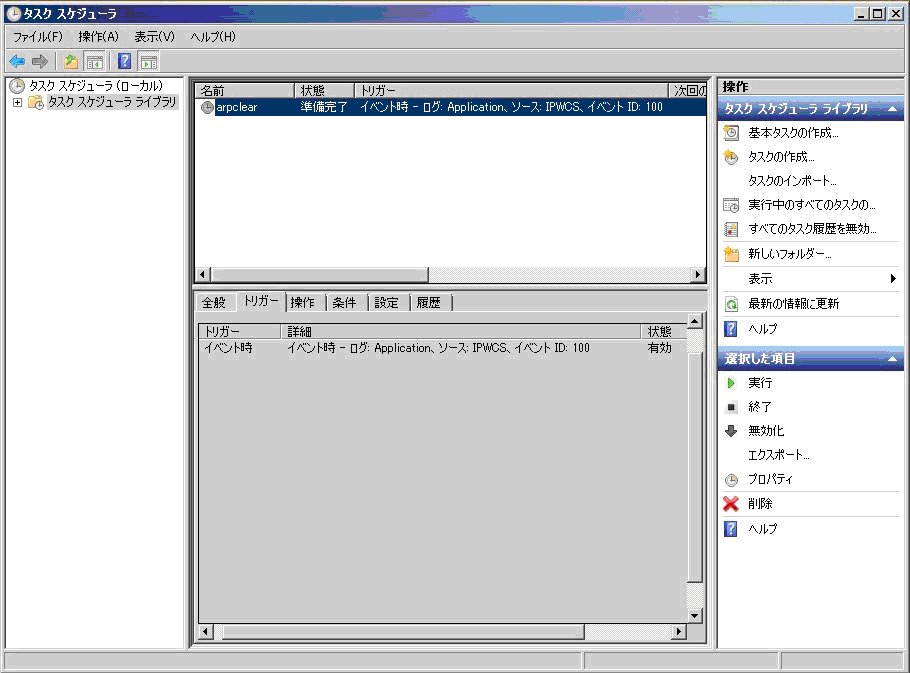Click right arrow of details horizontal scrollbar
910x673 pixels.
[x=679, y=631]
